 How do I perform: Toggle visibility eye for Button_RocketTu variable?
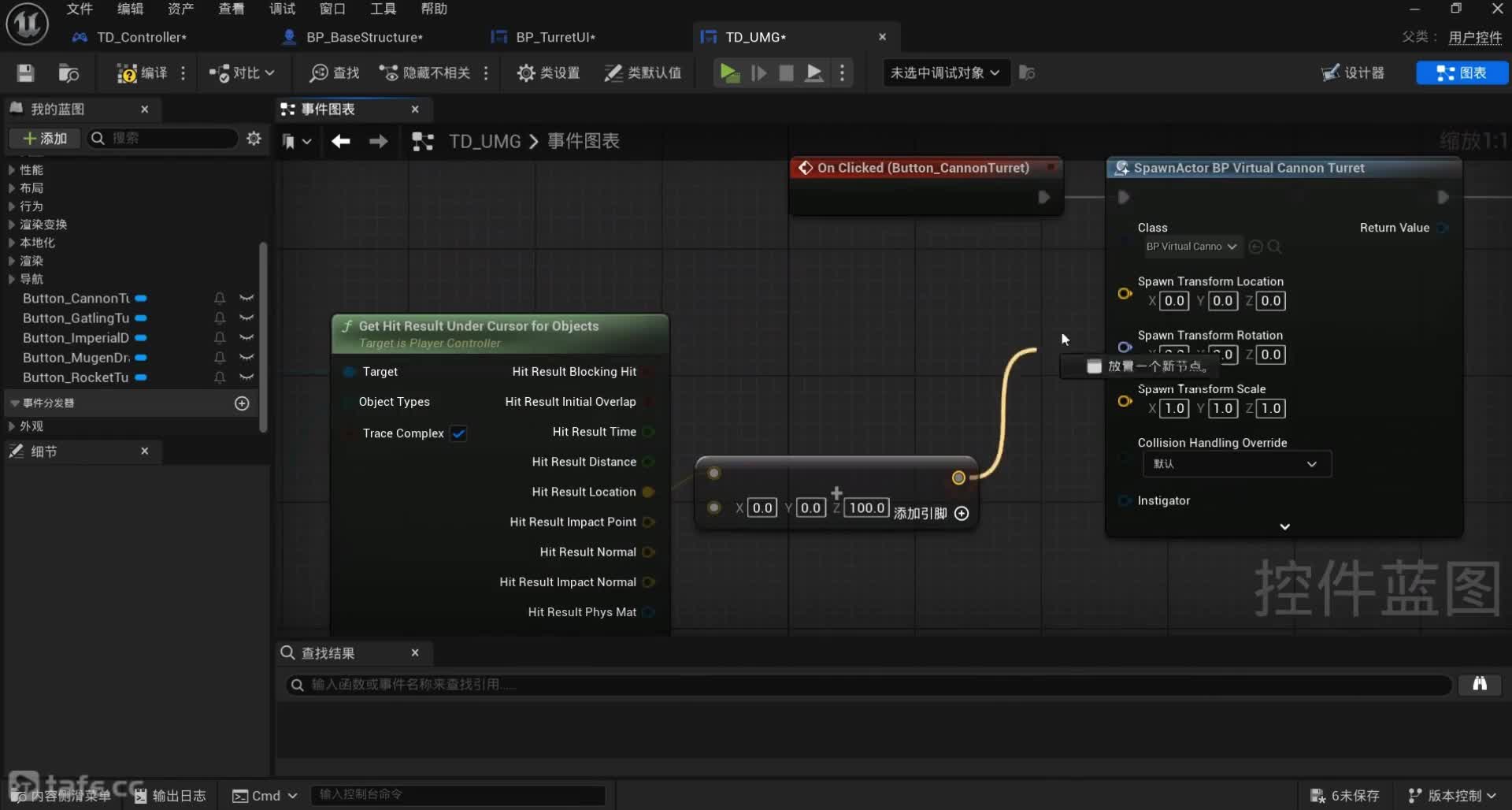coord(246,377)
